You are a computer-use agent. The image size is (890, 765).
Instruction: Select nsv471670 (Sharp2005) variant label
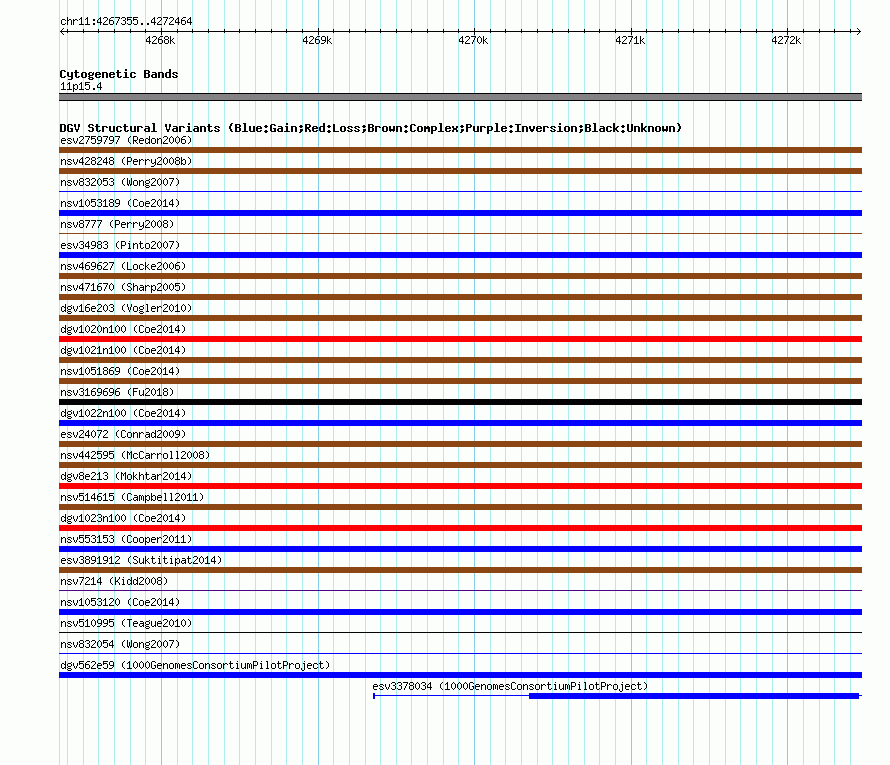click(123, 287)
